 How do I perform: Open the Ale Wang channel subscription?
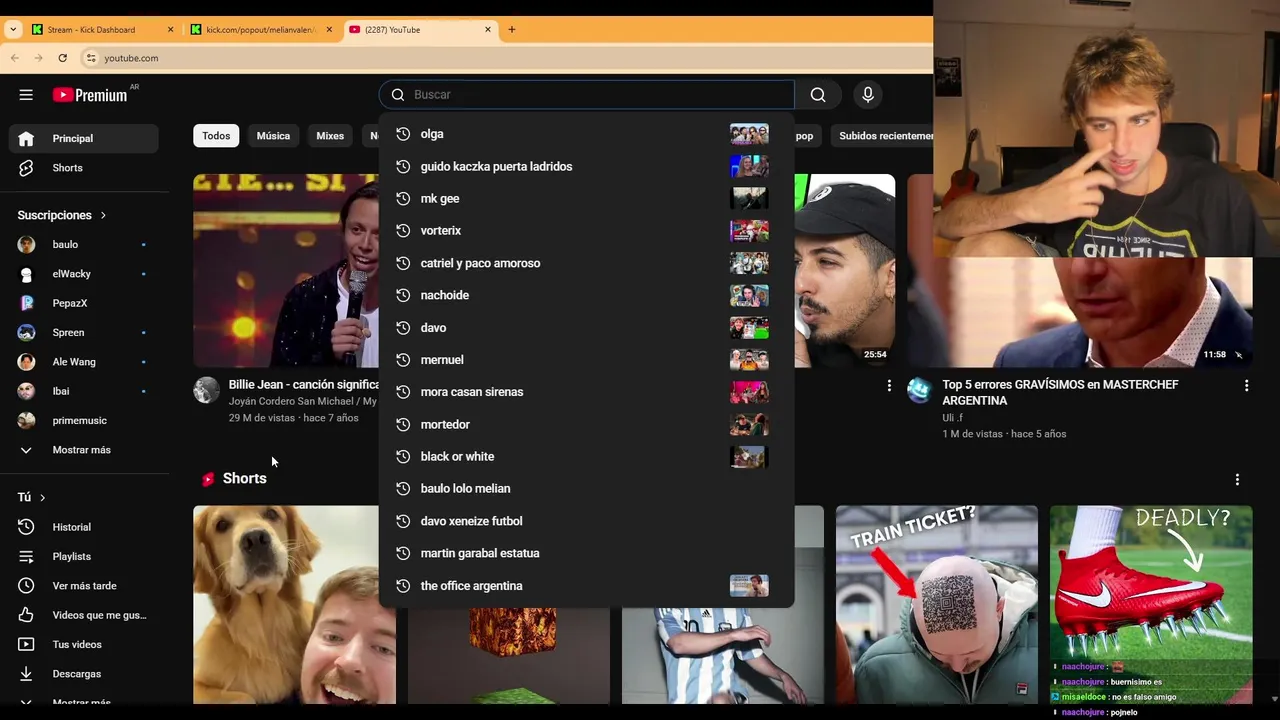[x=84, y=362]
